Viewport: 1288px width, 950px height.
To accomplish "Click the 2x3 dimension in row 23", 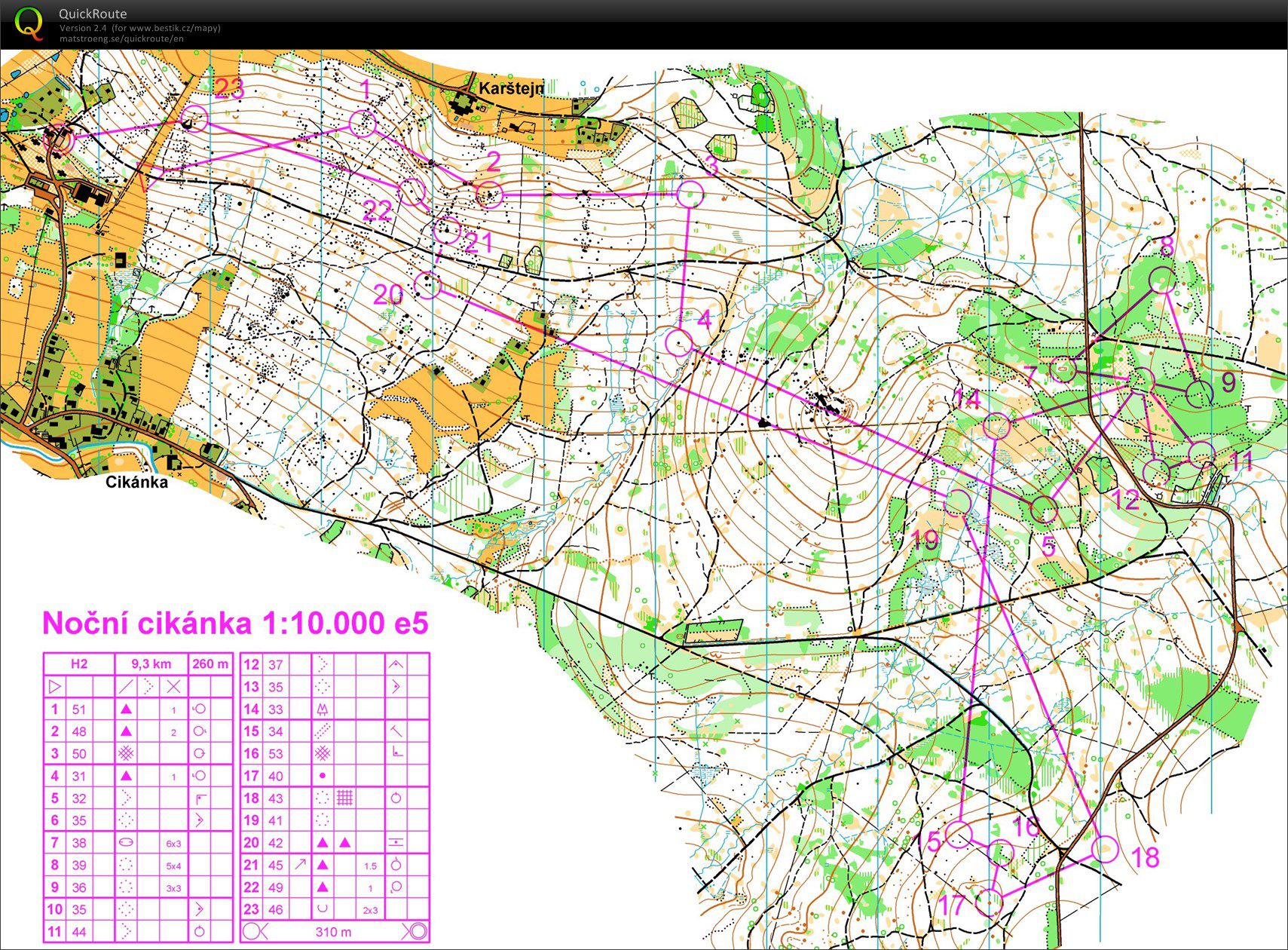I will coord(370,910).
